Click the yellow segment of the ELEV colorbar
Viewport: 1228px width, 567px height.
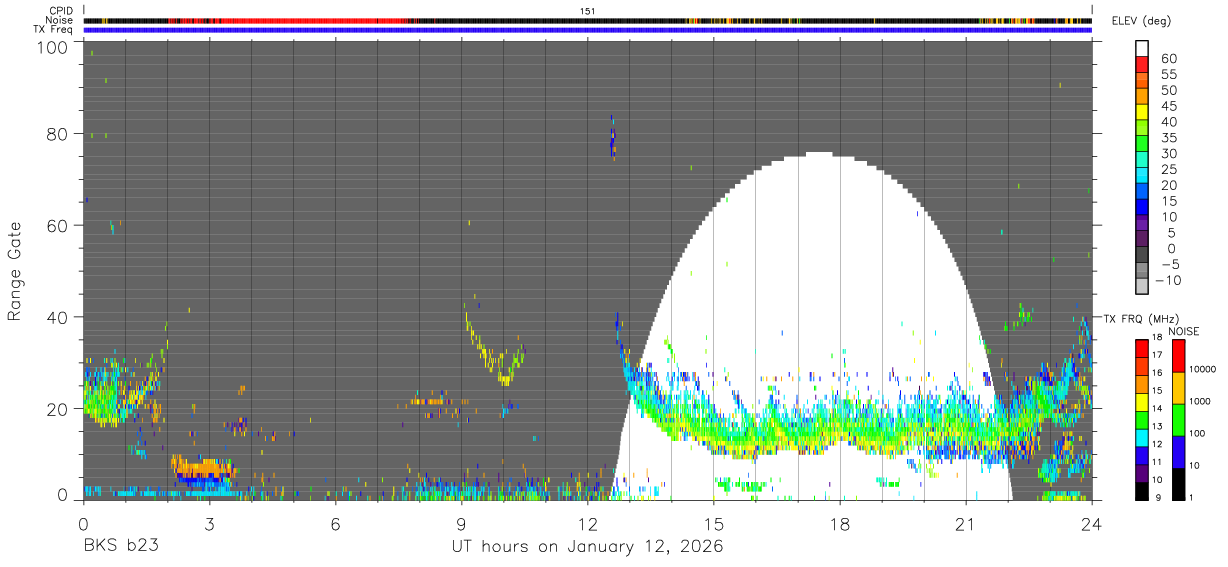pyautogui.click(x=1142, y=111)
